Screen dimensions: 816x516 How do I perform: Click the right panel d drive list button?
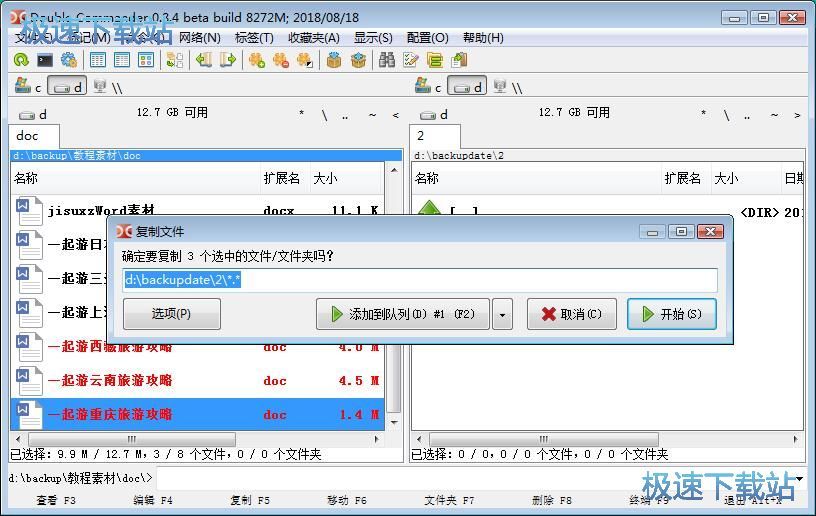coord(434,114)
